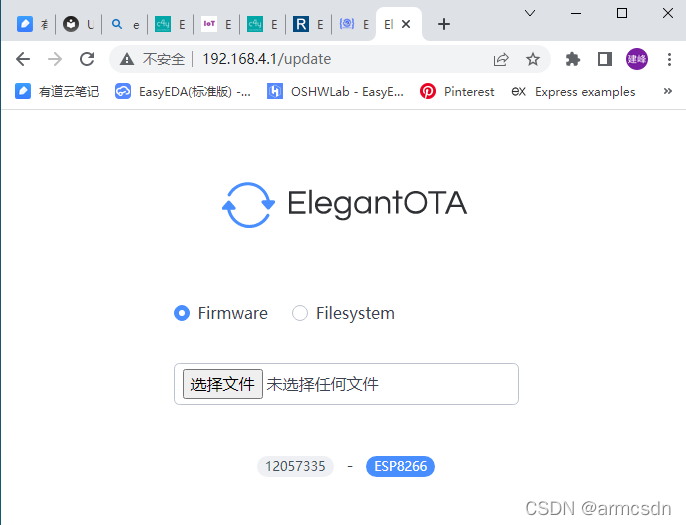686x525 pixels.
Task: Bookmark this page with star icon
Action: tap(532, 59)
